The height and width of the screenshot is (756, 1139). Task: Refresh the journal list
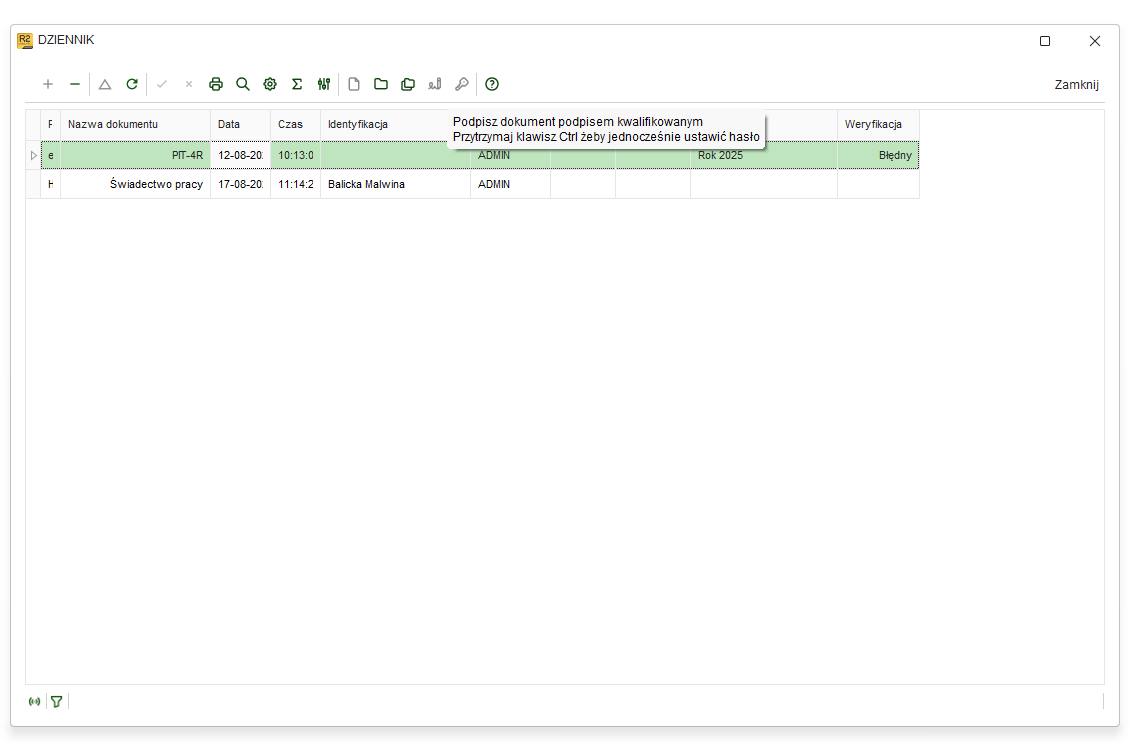point(131,84)
